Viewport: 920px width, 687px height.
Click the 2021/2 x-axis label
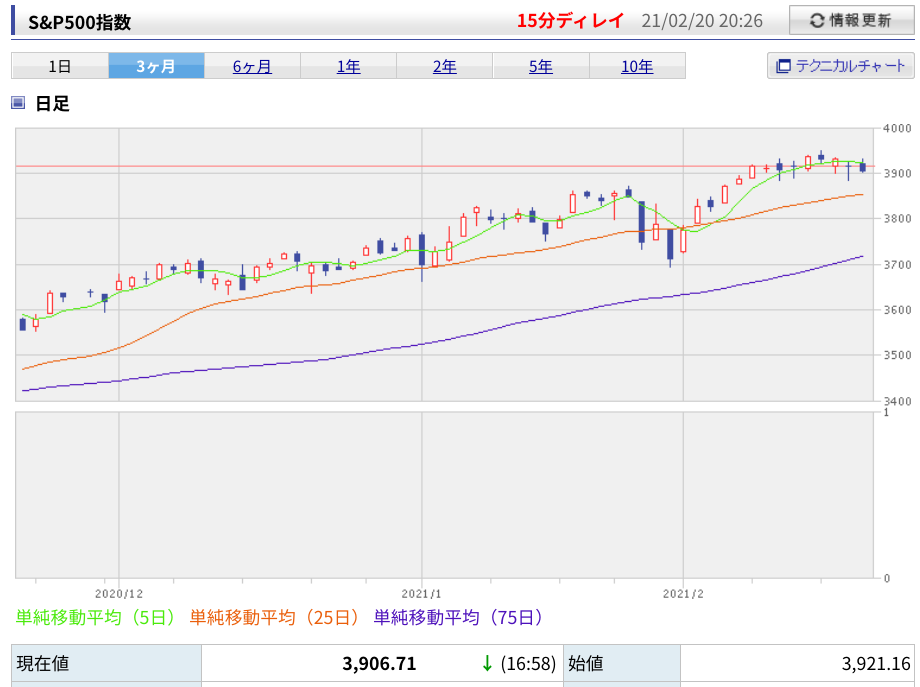tap(683, 594)
